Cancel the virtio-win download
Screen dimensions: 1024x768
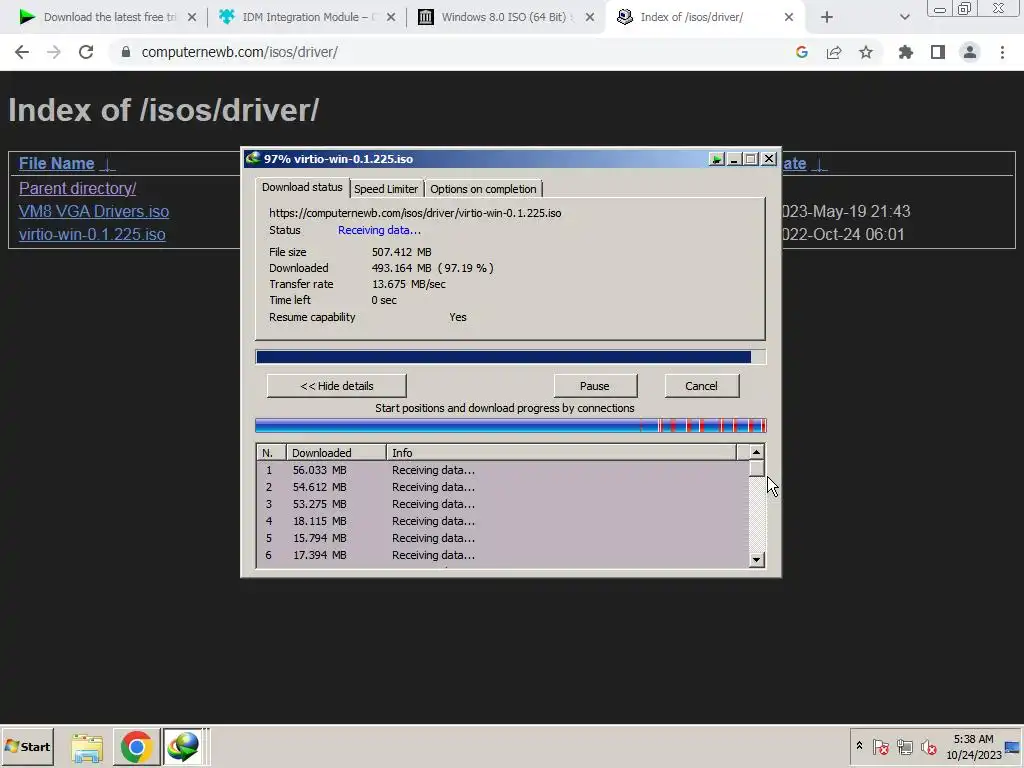point(701,386)
